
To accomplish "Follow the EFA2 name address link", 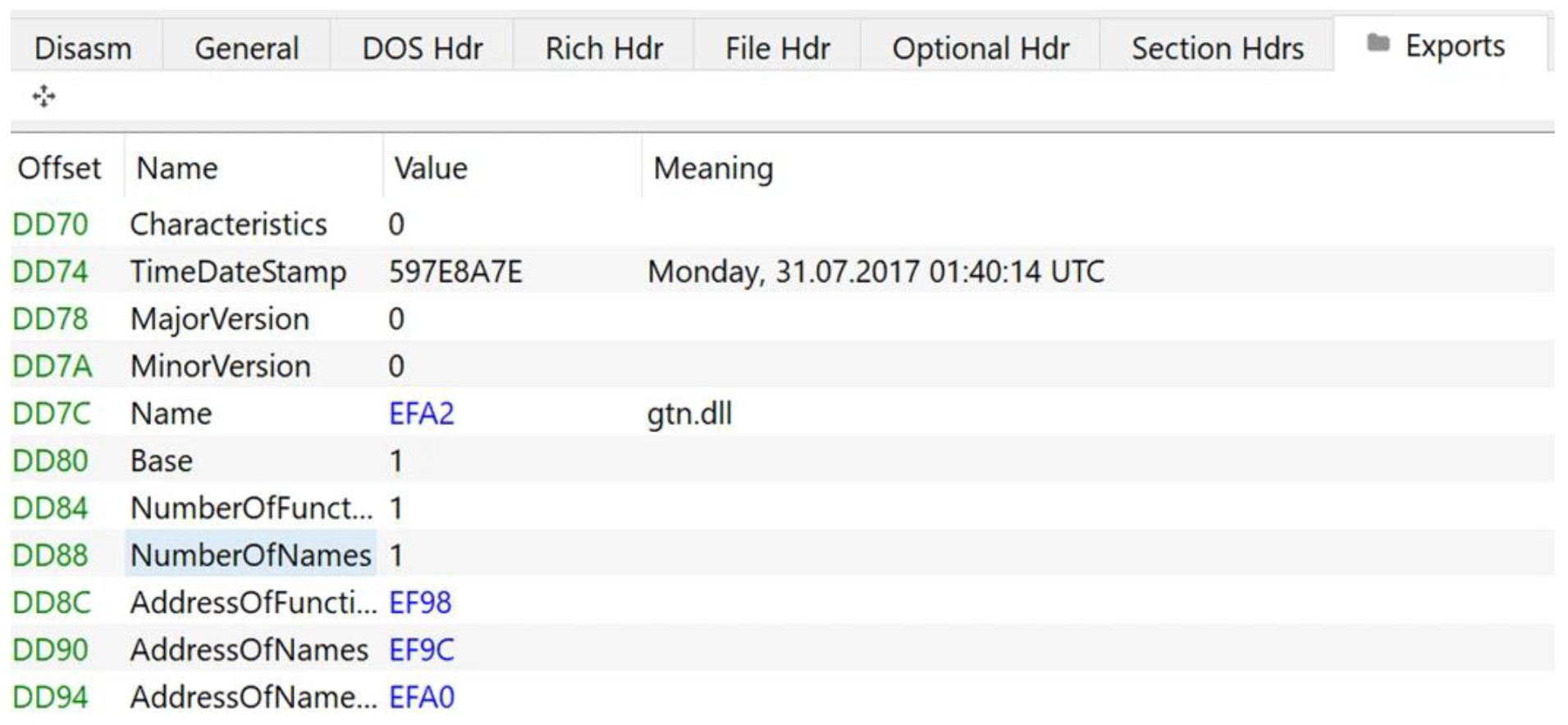I will pos(421,413).
